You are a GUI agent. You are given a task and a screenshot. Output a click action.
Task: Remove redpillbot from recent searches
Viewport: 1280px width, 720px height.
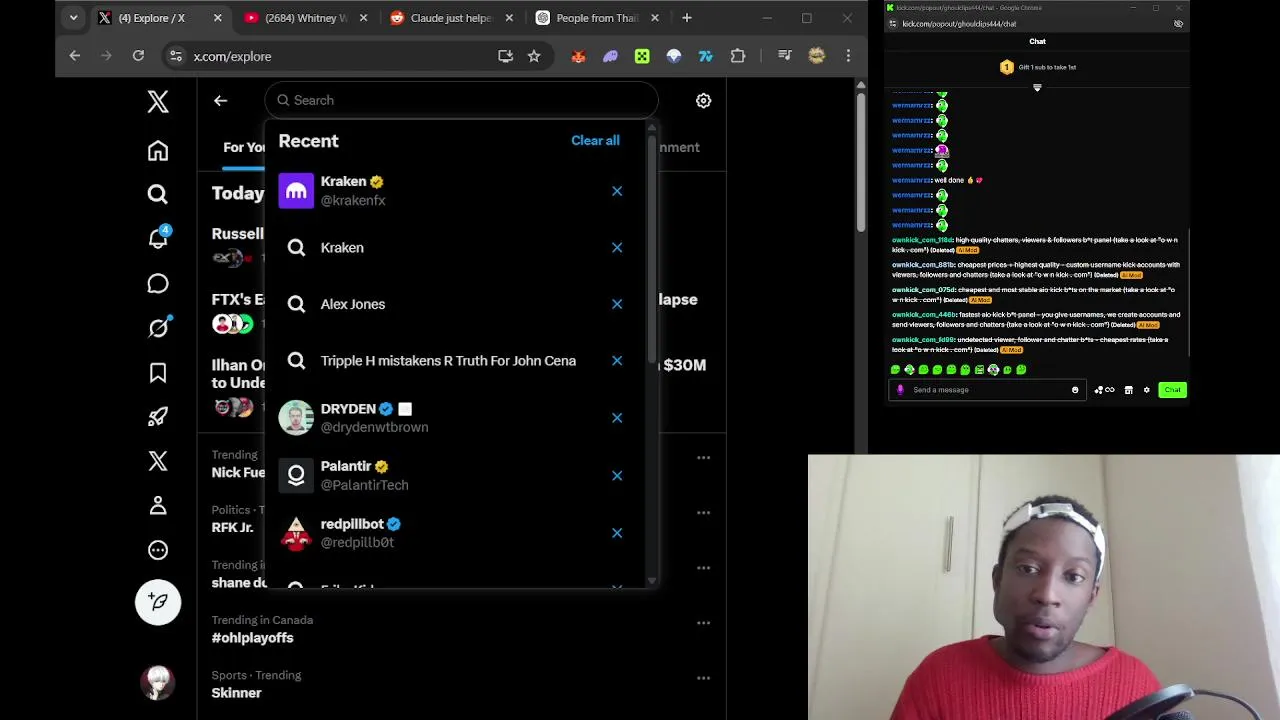(x=617, y=533)
